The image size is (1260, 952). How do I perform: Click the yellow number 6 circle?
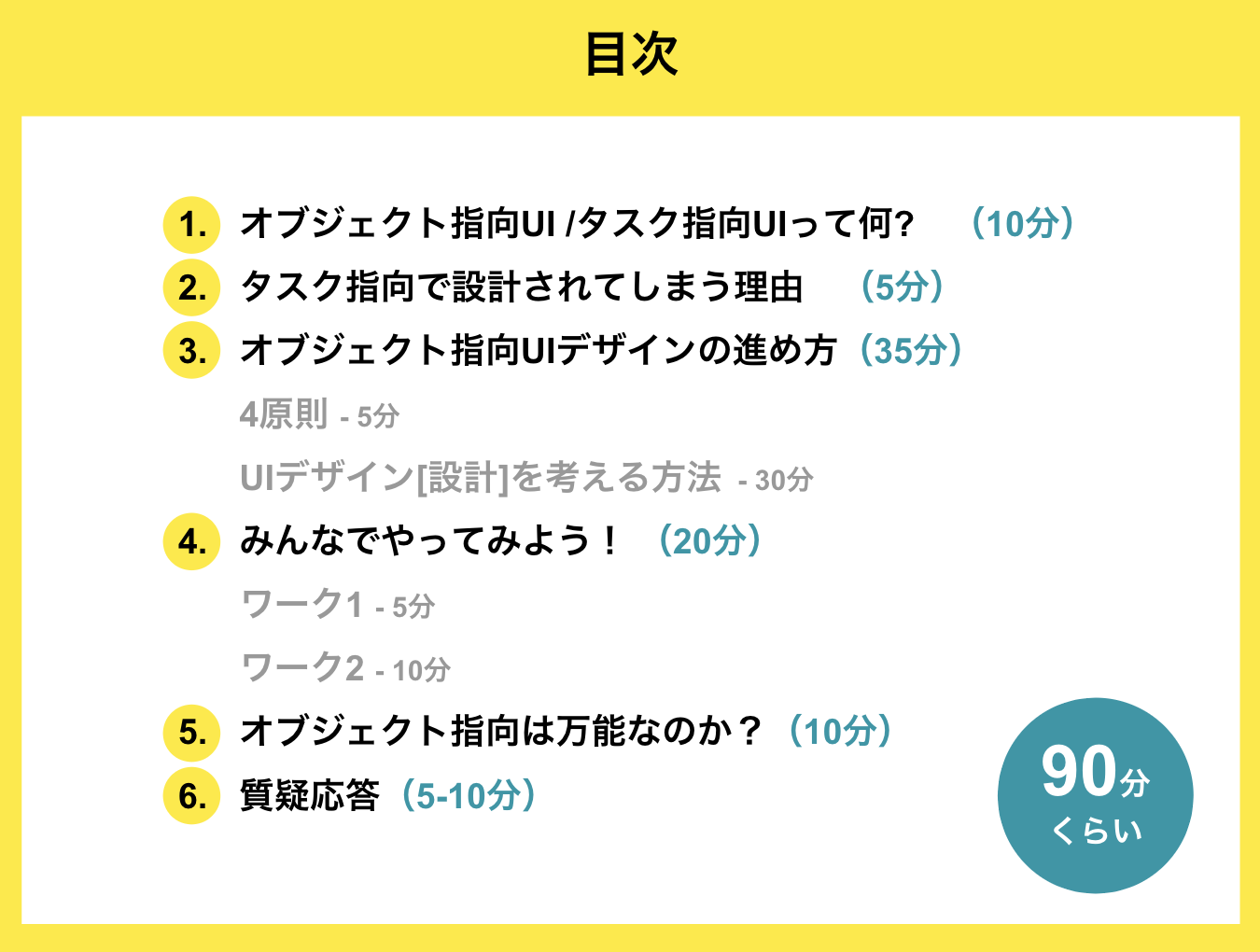(191, 795)
